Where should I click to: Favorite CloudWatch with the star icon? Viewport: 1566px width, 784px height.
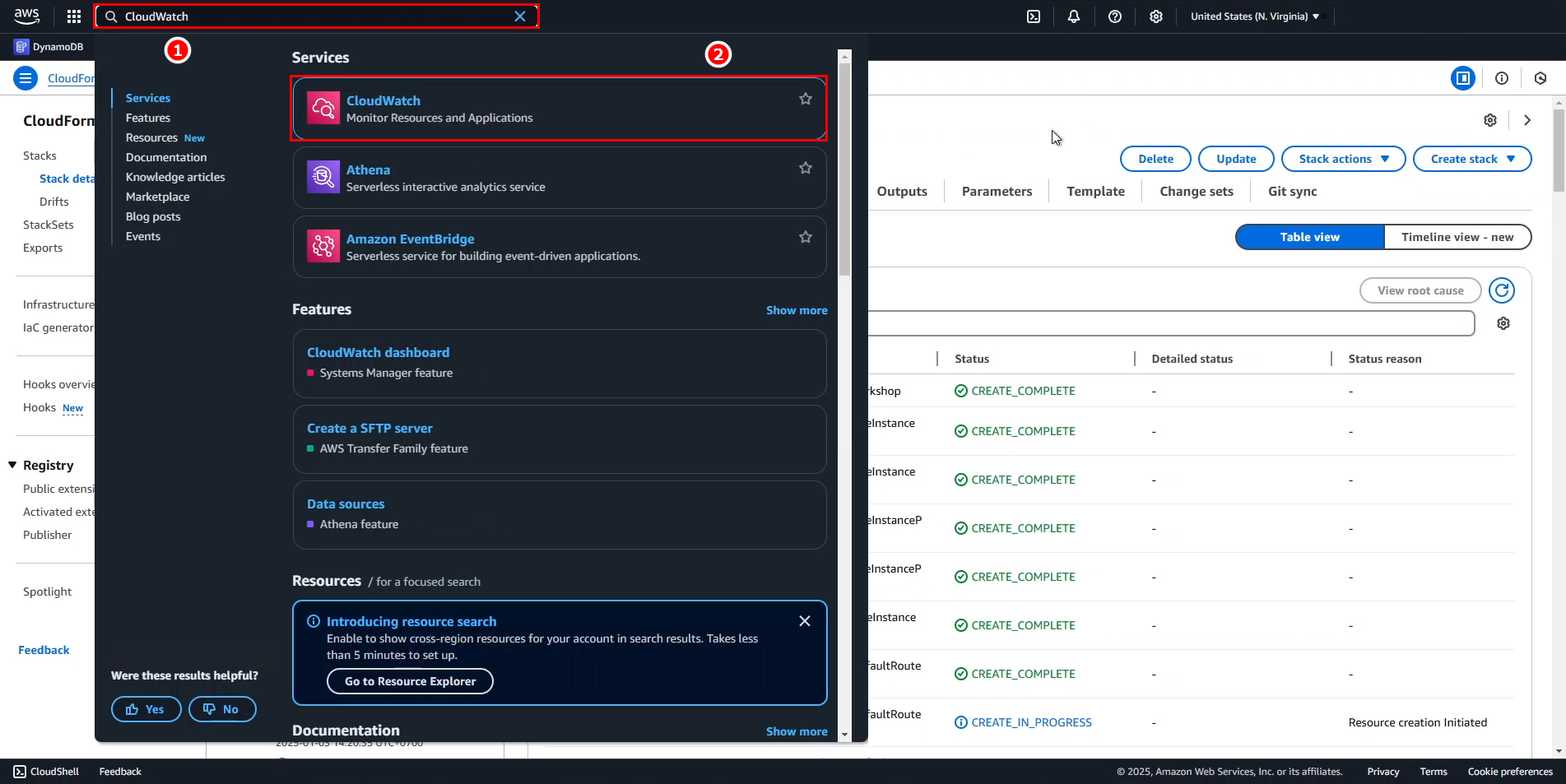(x=806, y=100)
